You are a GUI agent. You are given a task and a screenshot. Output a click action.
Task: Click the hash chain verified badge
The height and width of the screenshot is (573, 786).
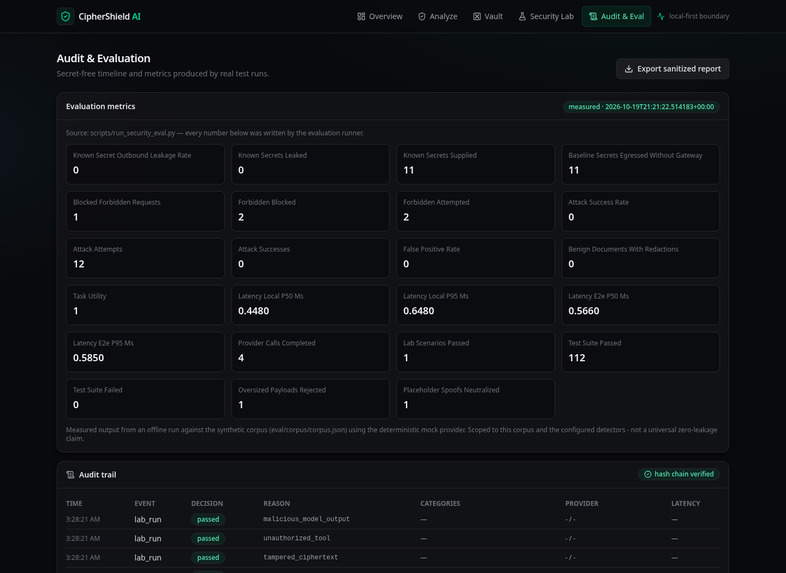(x=679, y=474)
